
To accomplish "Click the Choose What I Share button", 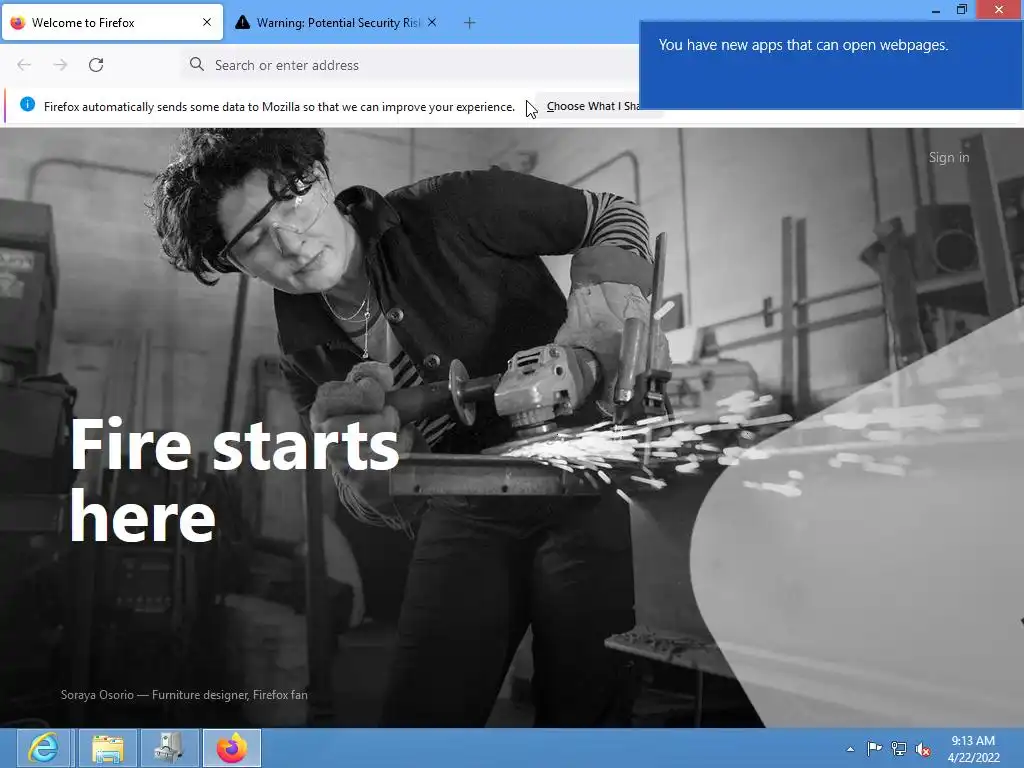I will pos(593,106).
